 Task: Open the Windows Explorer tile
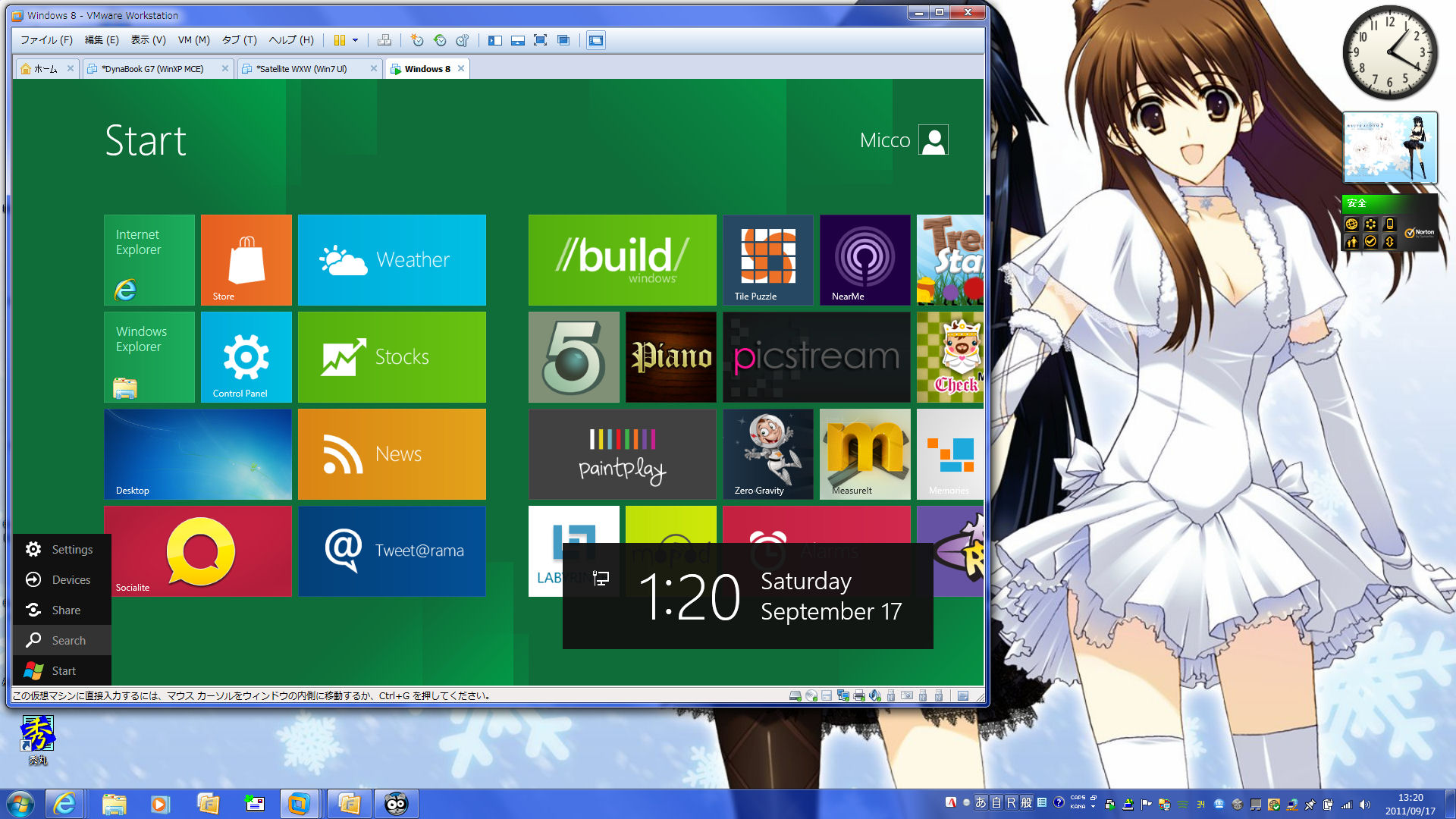coord(149,357)
